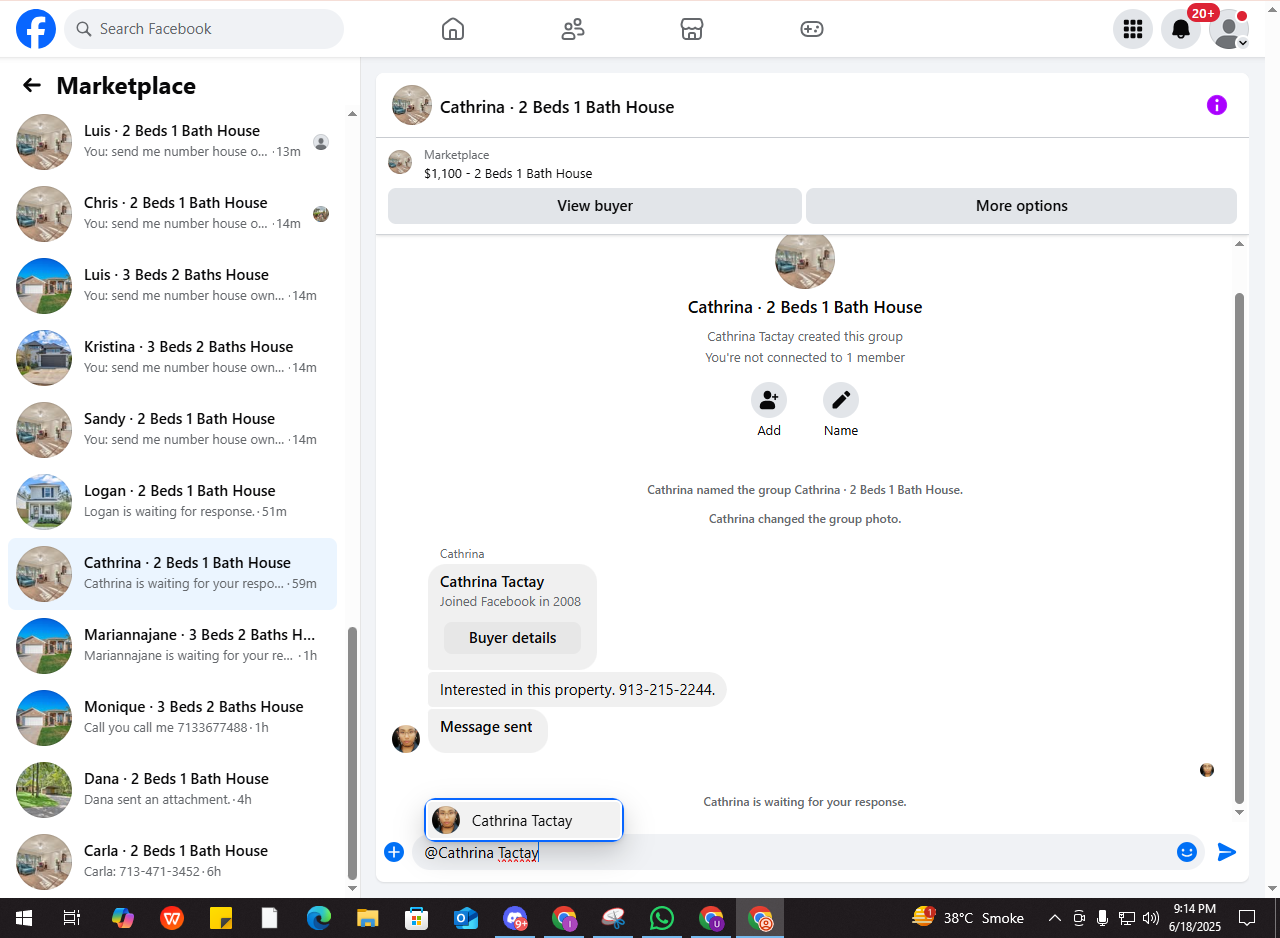This screenshot has width=1280, height=938.
Task: Click the conversation list scroll-up arrow
Action: click(x=352, y=114)
